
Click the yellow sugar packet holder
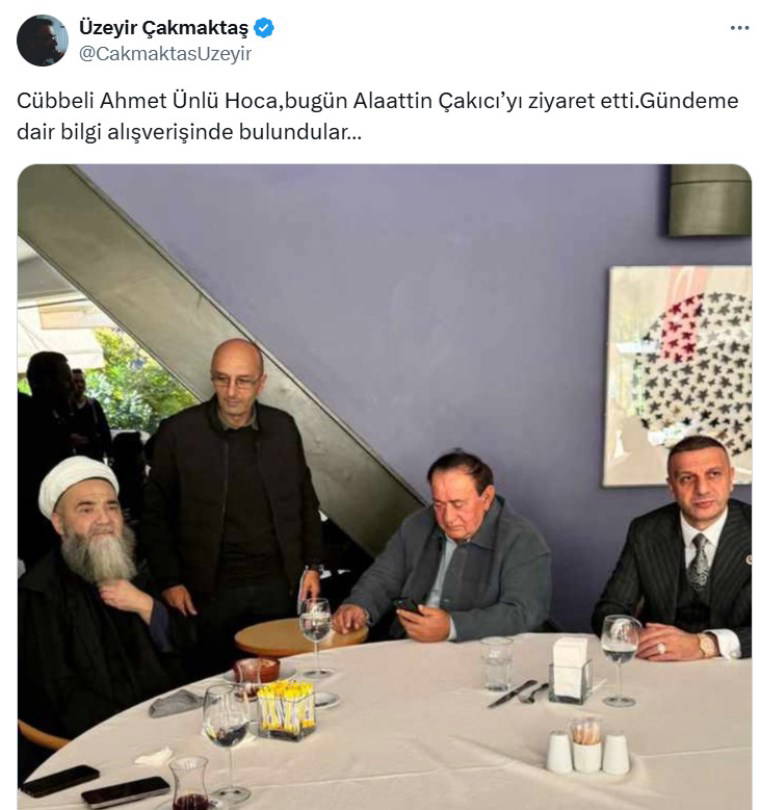click(286, 711)
